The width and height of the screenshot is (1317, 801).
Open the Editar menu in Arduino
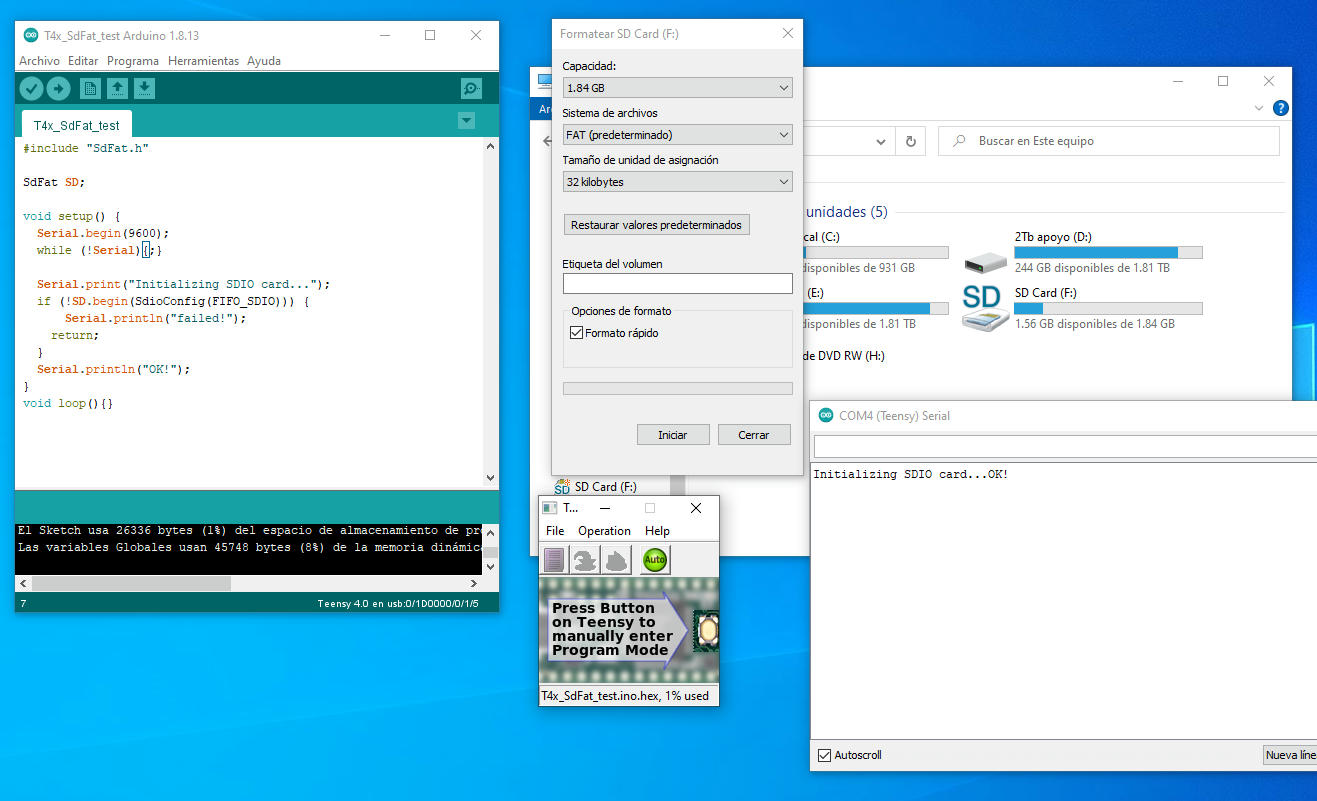point(83,61)
